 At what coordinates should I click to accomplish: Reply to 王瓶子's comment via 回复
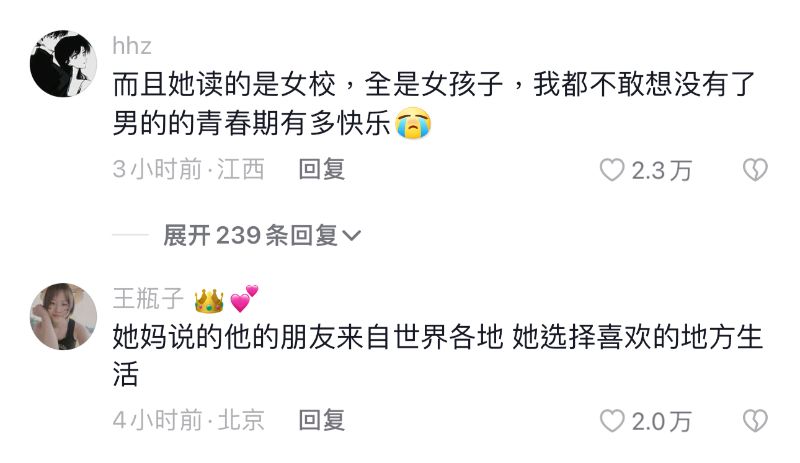pyautogui.click(x=322, y=421)
